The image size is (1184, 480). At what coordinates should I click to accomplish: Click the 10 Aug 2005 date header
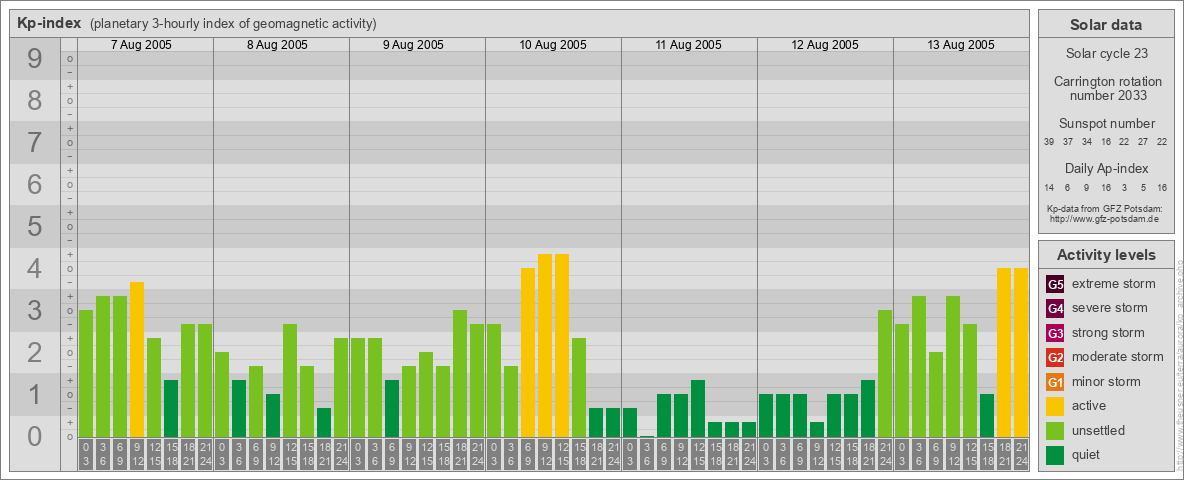tap(553, 45)
